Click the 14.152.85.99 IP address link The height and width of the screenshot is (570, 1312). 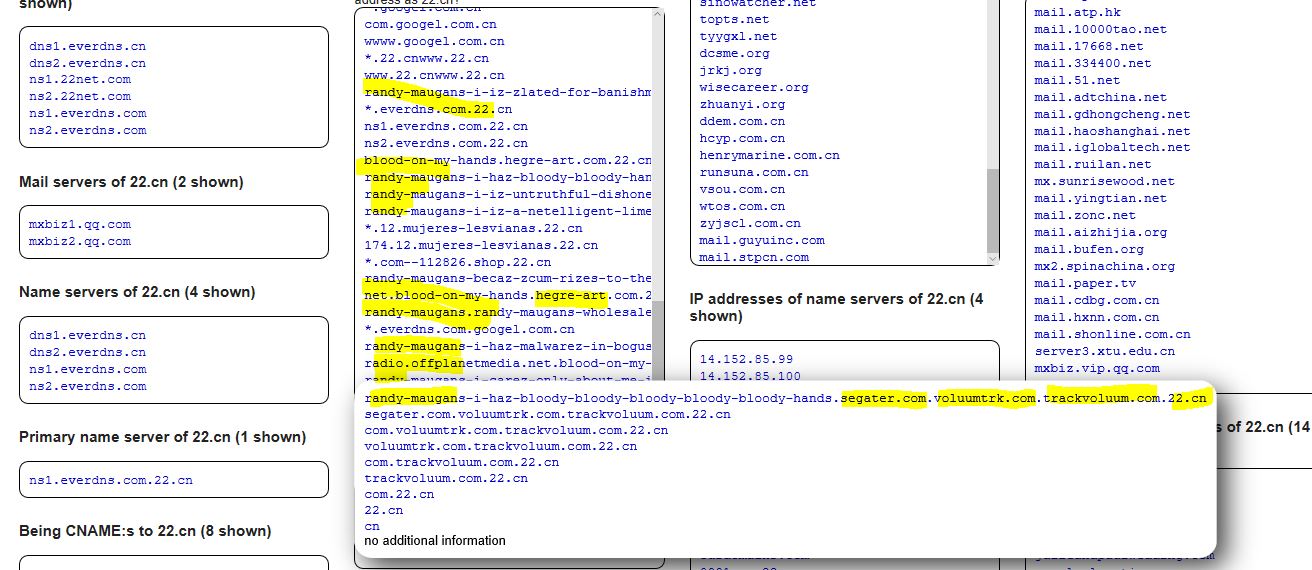click(x=746, y=359)
